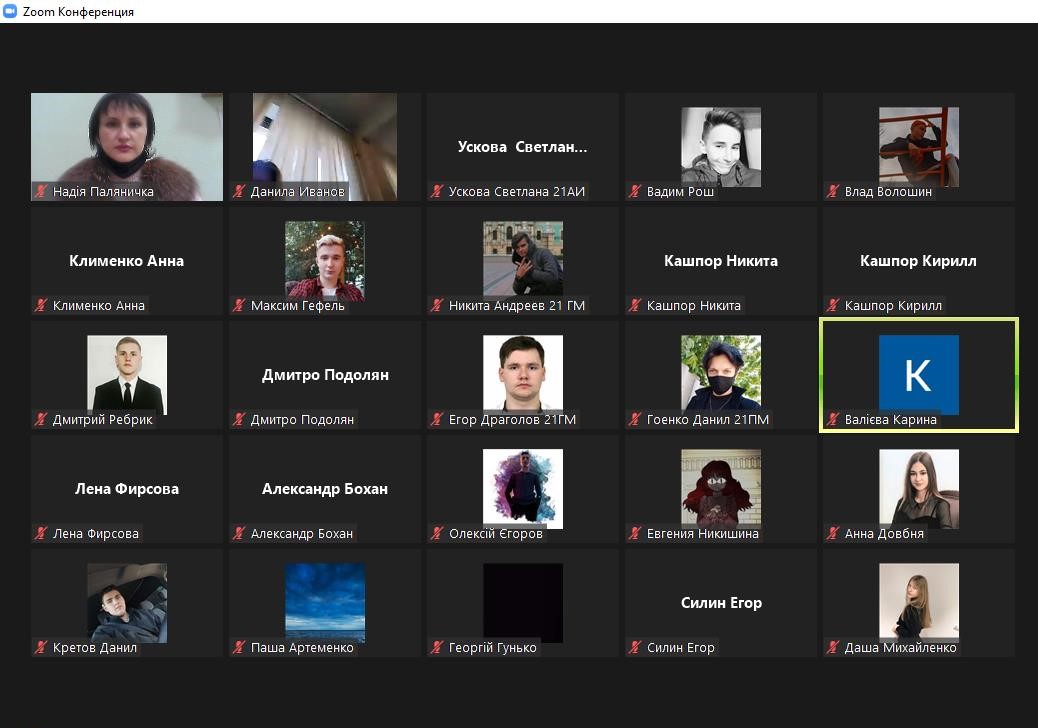Click Георгій Гунько's black avatar
The image size is (1038, 728).
point(523,602)
